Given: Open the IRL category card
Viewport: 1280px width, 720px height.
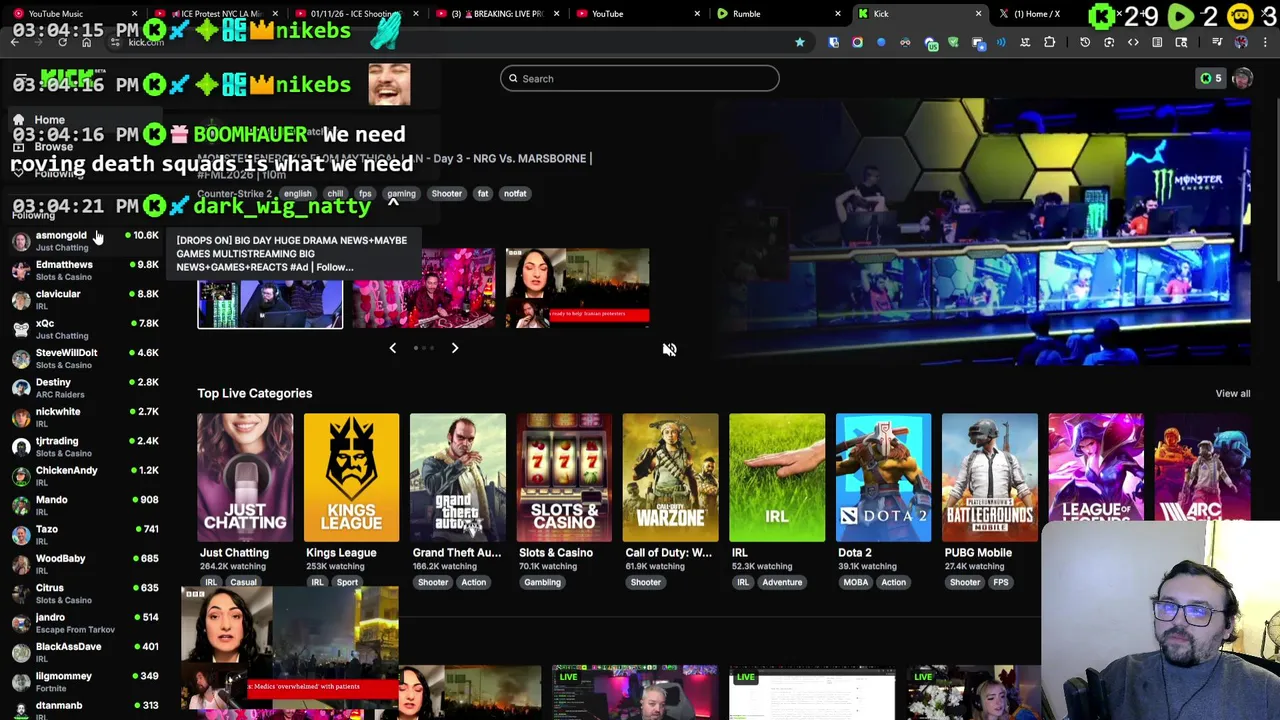Looking at the screenshot, I should point(777,478).
